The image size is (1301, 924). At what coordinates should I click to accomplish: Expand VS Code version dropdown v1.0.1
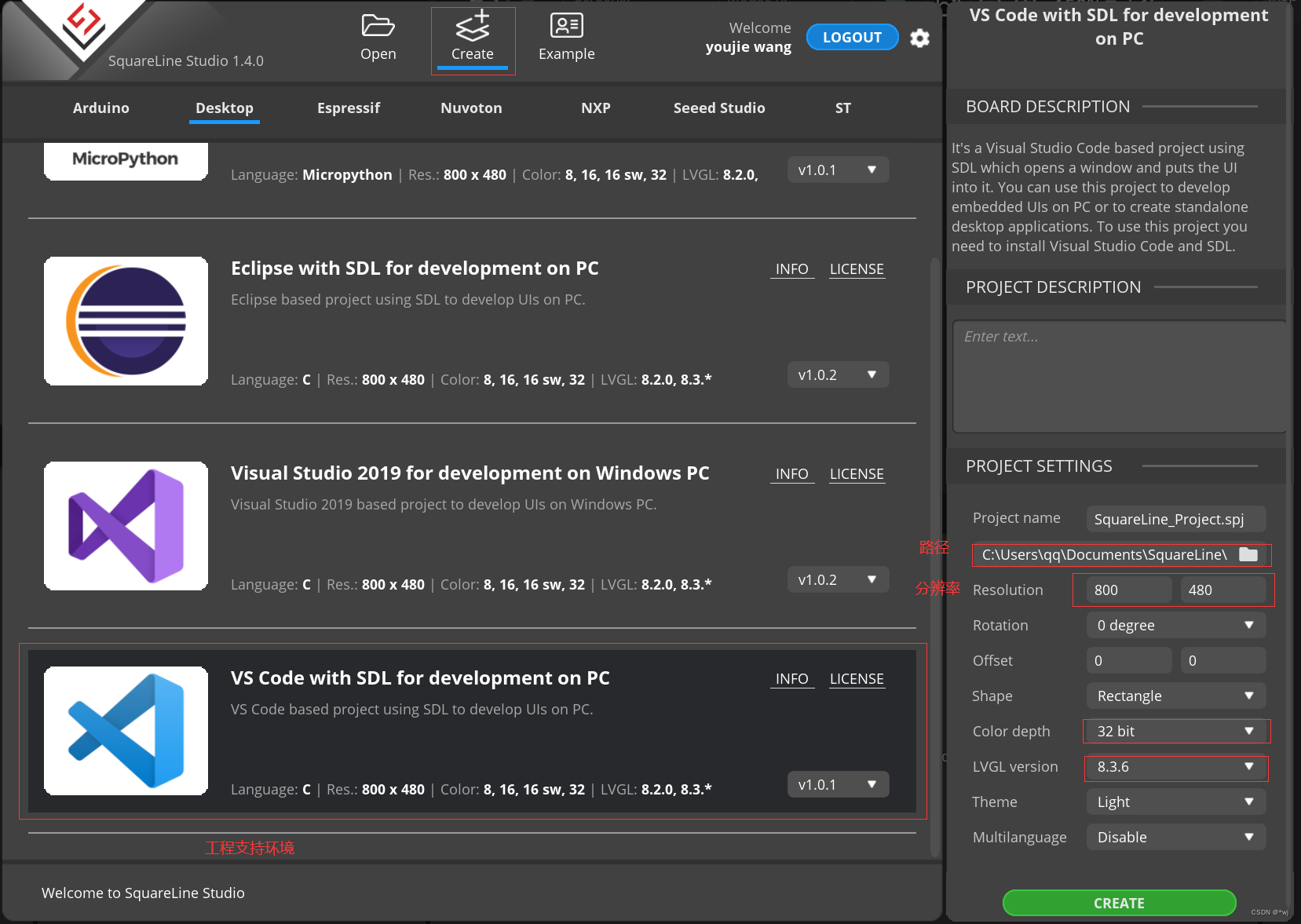tap(839, 784)
